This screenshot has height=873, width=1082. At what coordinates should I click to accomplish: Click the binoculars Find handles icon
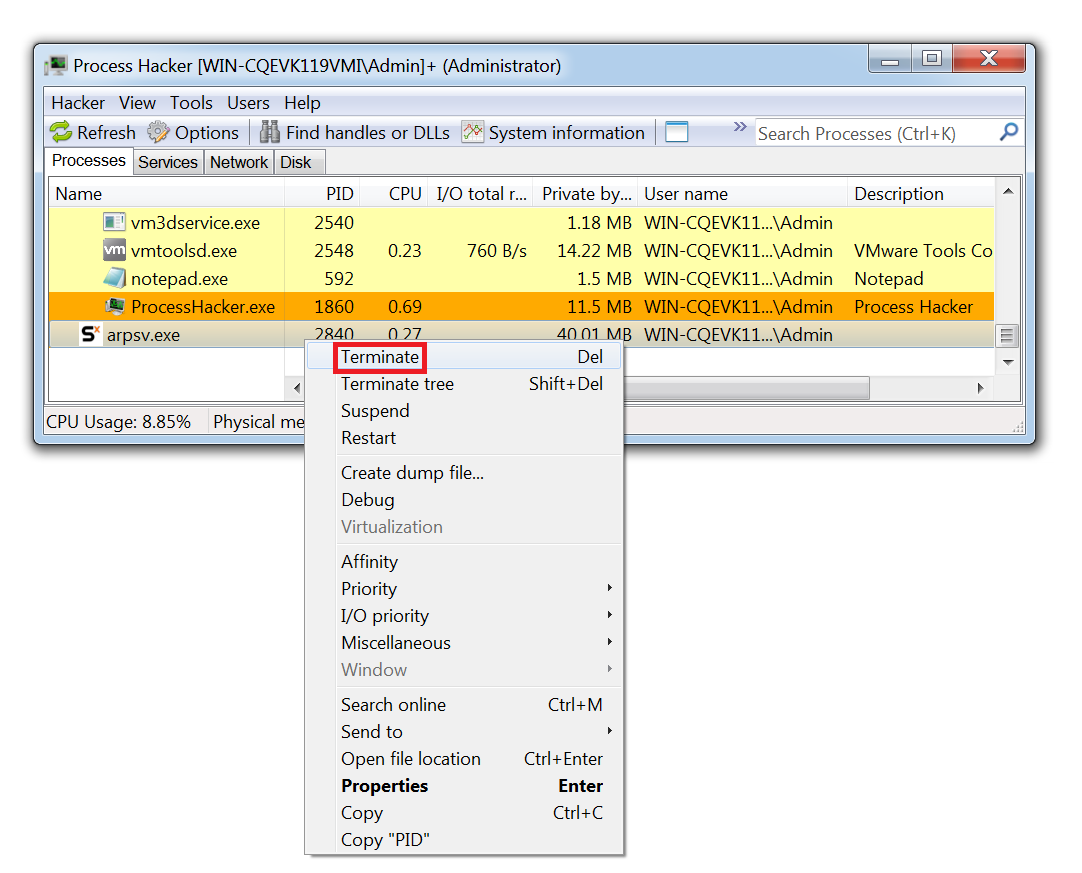click(270, 132)
